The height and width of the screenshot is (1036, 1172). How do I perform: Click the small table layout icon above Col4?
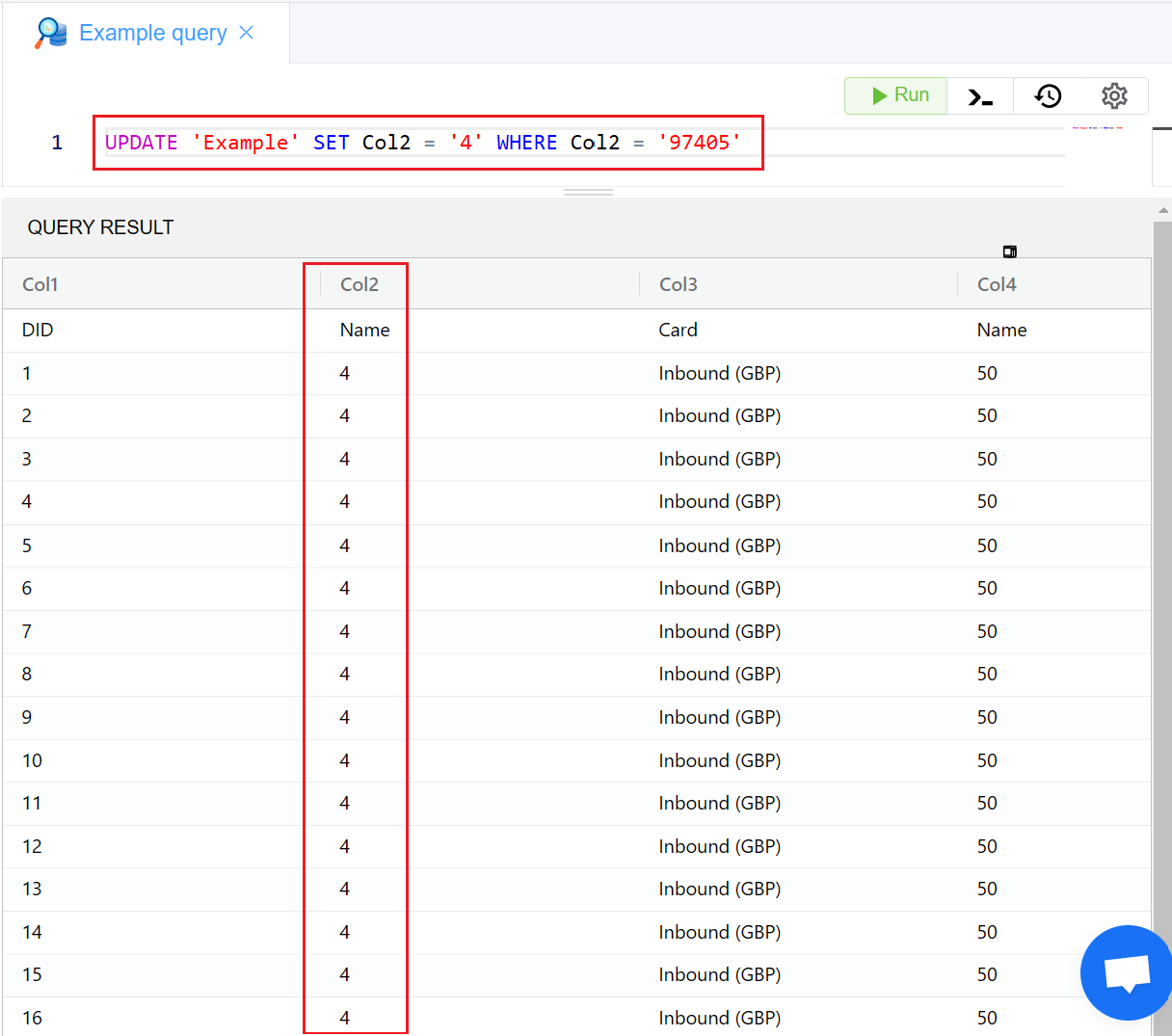(x=1010, y=252)
